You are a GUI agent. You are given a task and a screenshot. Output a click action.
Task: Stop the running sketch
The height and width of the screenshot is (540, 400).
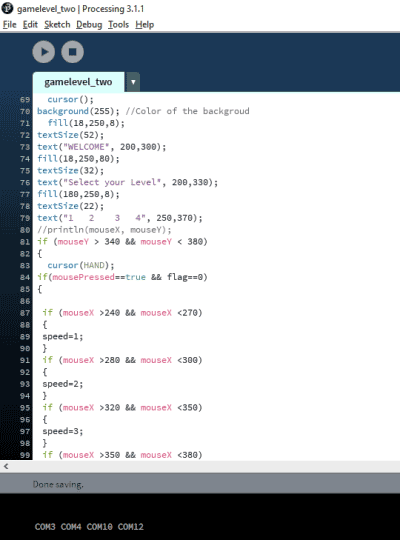[72, 52]
